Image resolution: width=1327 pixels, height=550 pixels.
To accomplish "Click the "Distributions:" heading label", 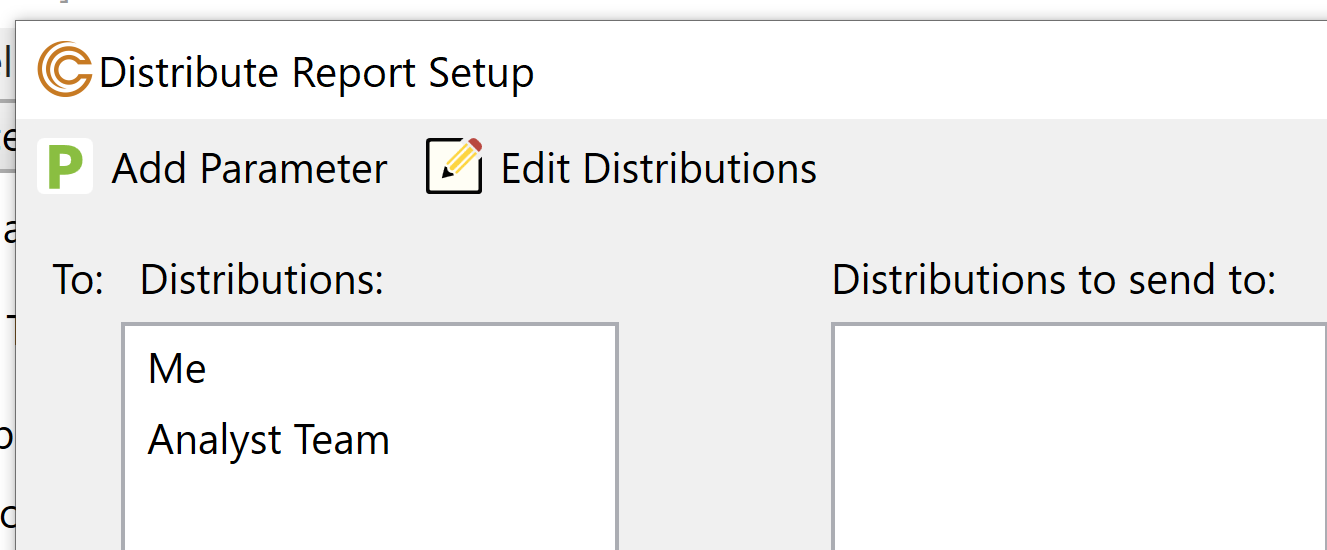I will point(261,281).
